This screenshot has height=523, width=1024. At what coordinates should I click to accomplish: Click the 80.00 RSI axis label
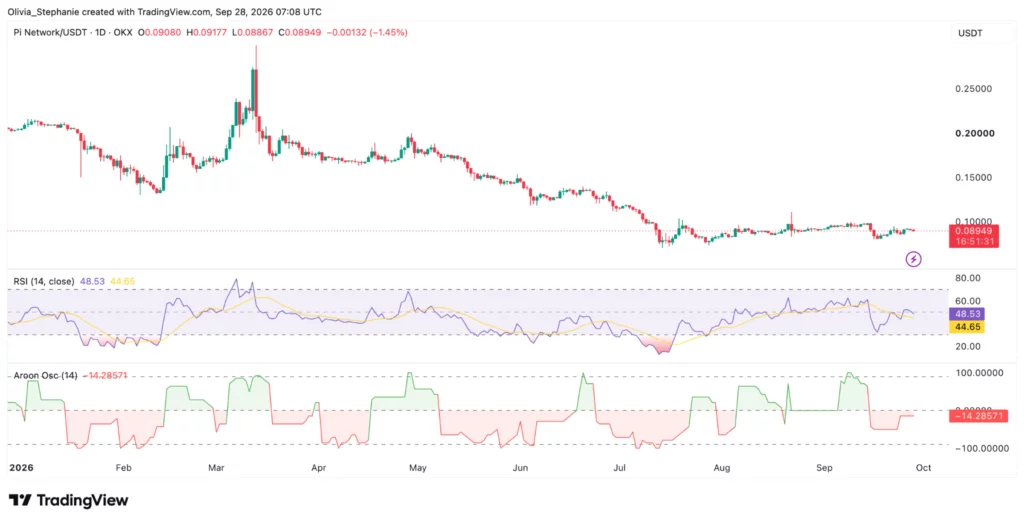[967, 278]
